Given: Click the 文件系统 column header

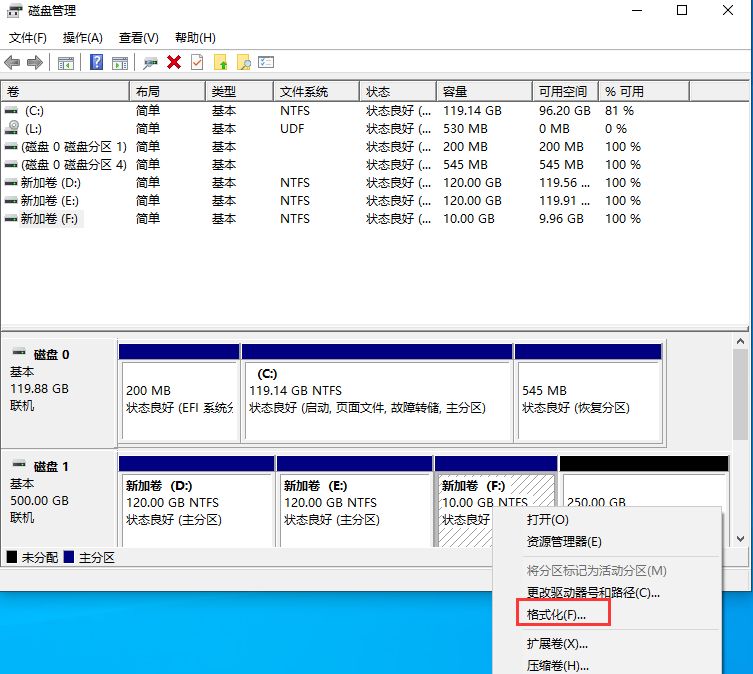Looking at the screenshot, I should pos(304,91).
